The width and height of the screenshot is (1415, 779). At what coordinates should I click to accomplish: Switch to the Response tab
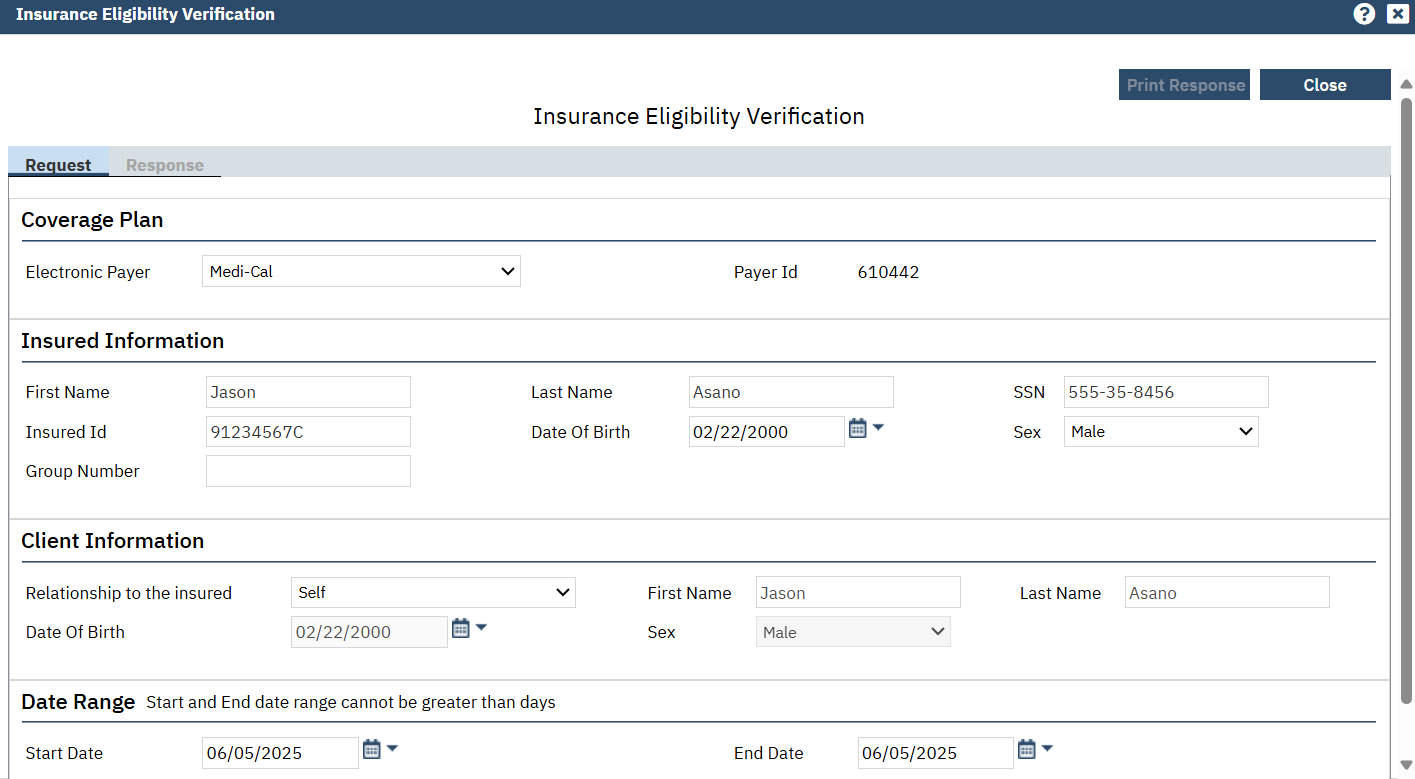(165, 165)
